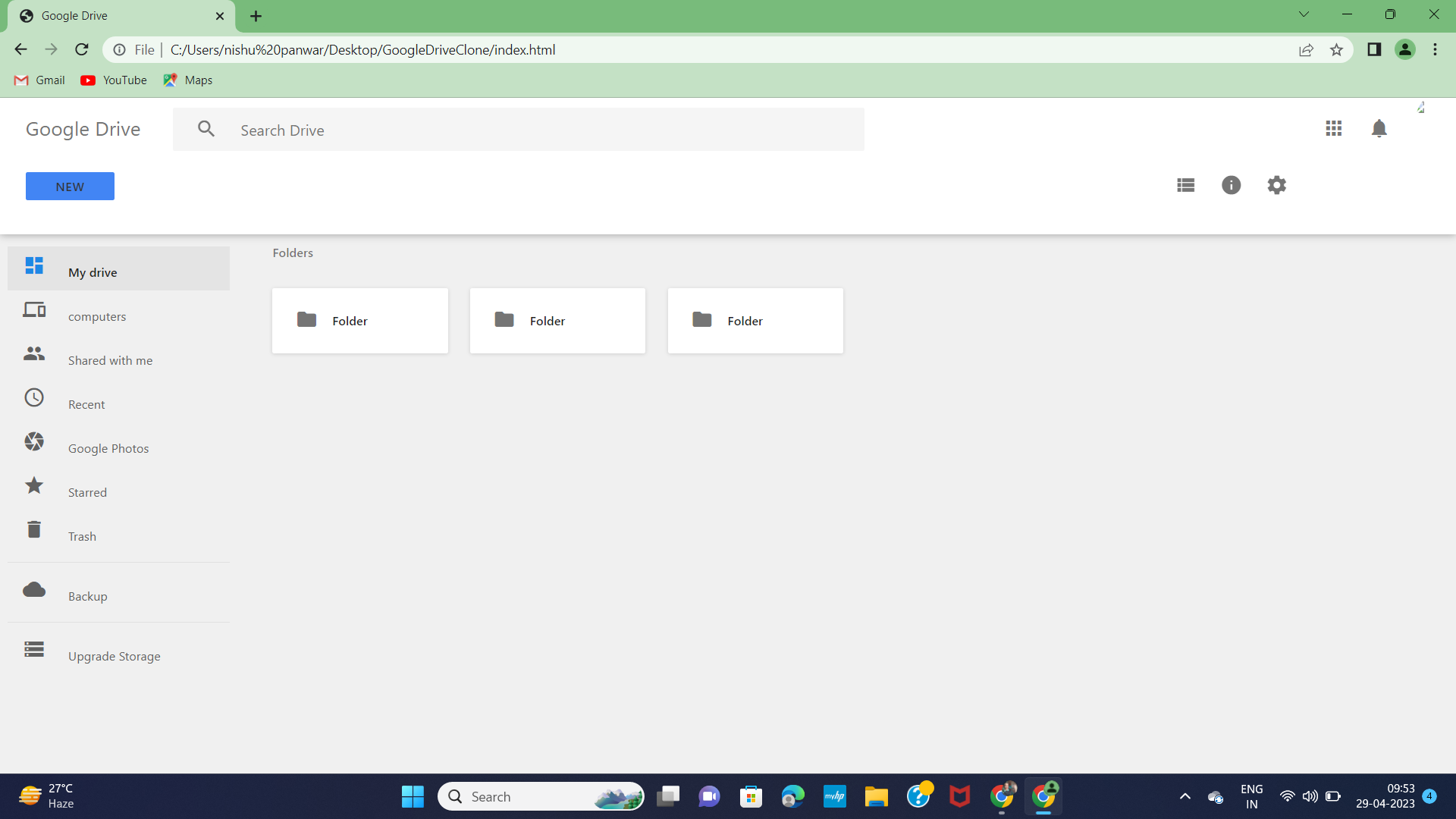The image size is (1456, 819).
Task: Adjust the battery indicator in the taskbar
Action: tap(1333, 796)
